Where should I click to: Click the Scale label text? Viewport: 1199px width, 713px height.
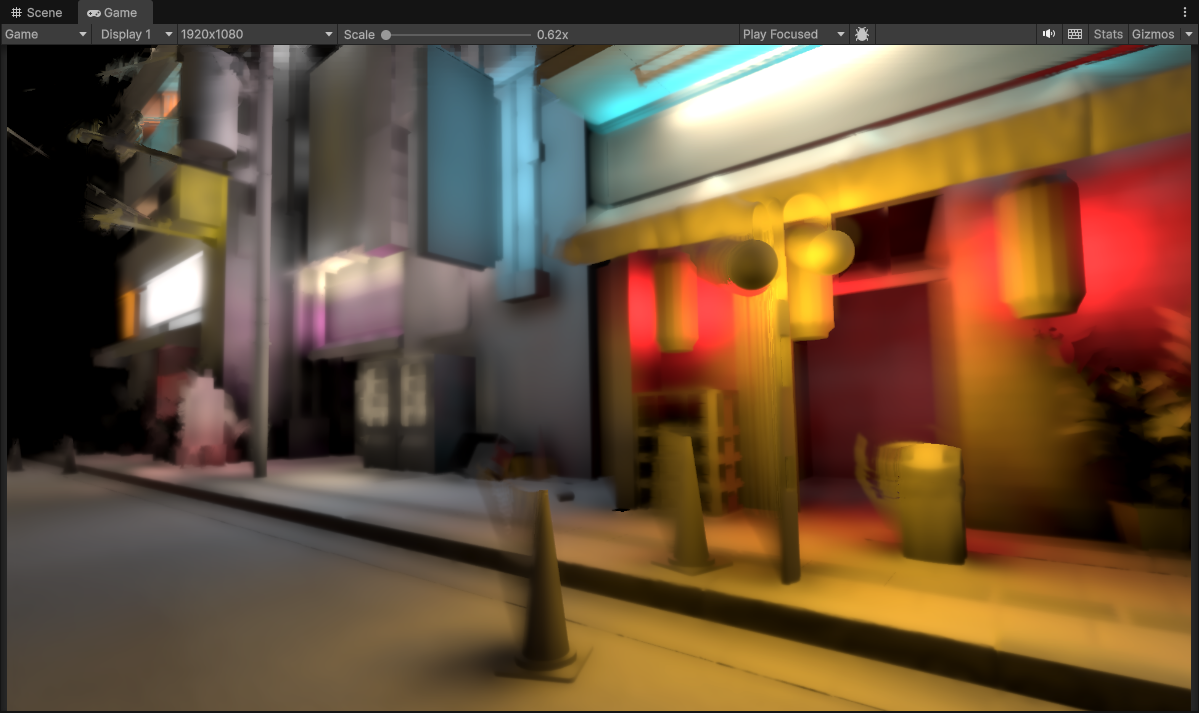click(x=359, y=35)
